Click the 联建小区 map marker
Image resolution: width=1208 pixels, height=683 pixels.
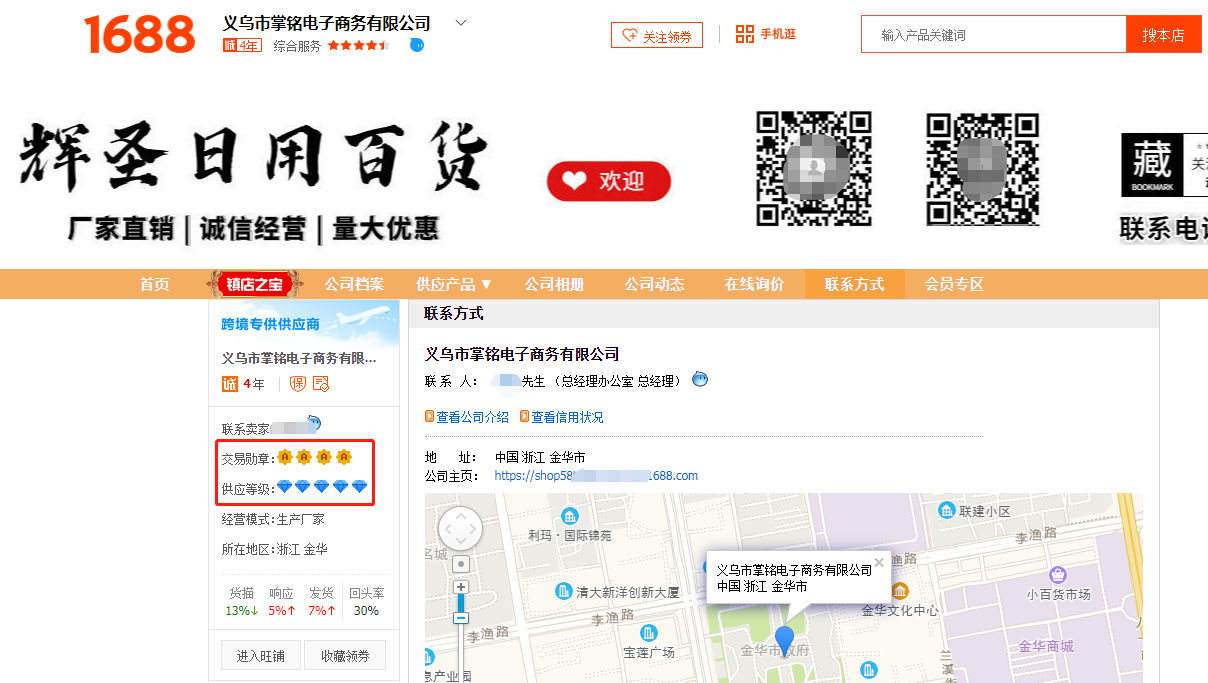pos(947,510)
